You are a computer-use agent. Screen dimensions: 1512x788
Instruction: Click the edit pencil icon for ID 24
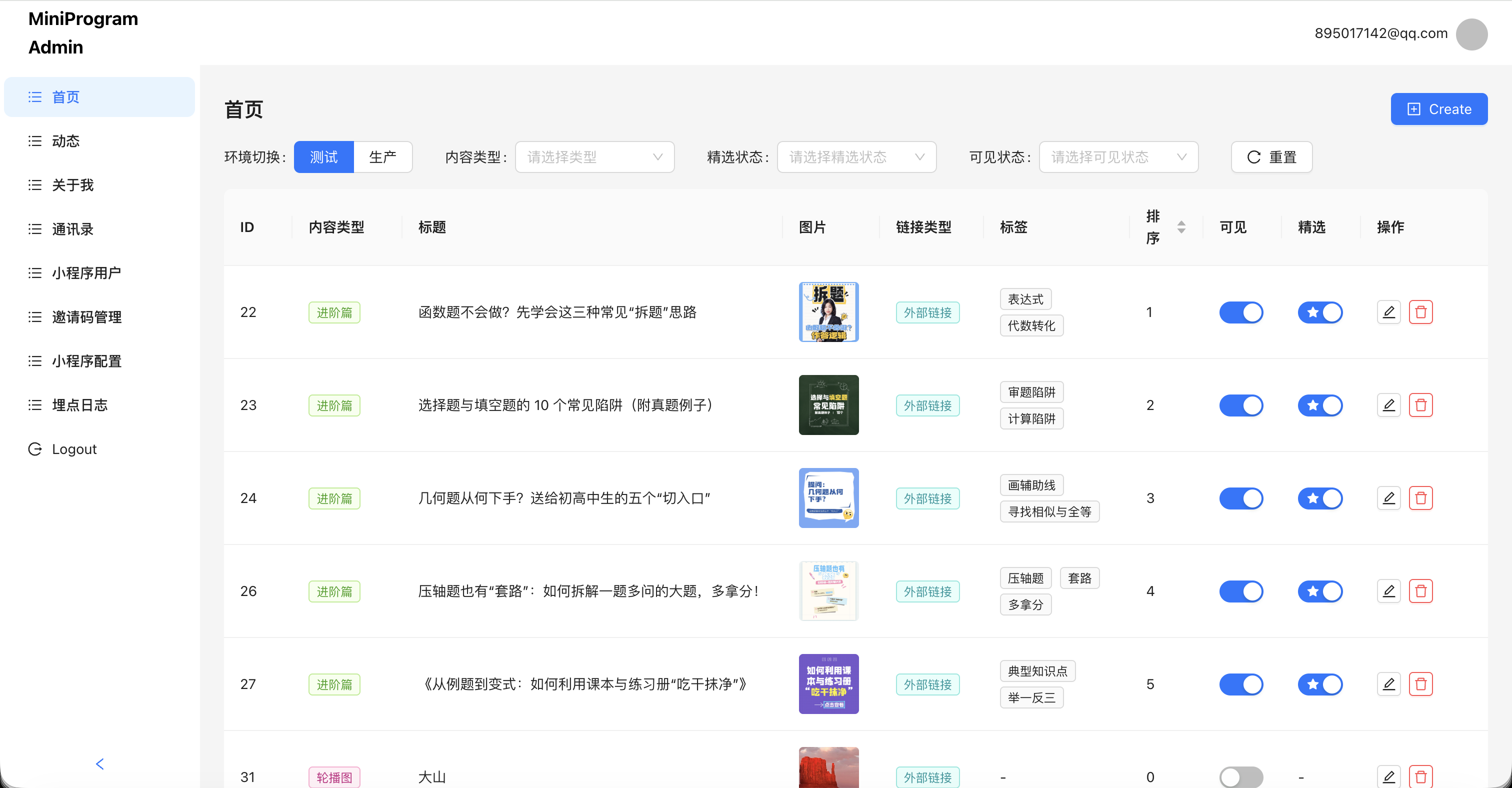tap(1388, 498)
